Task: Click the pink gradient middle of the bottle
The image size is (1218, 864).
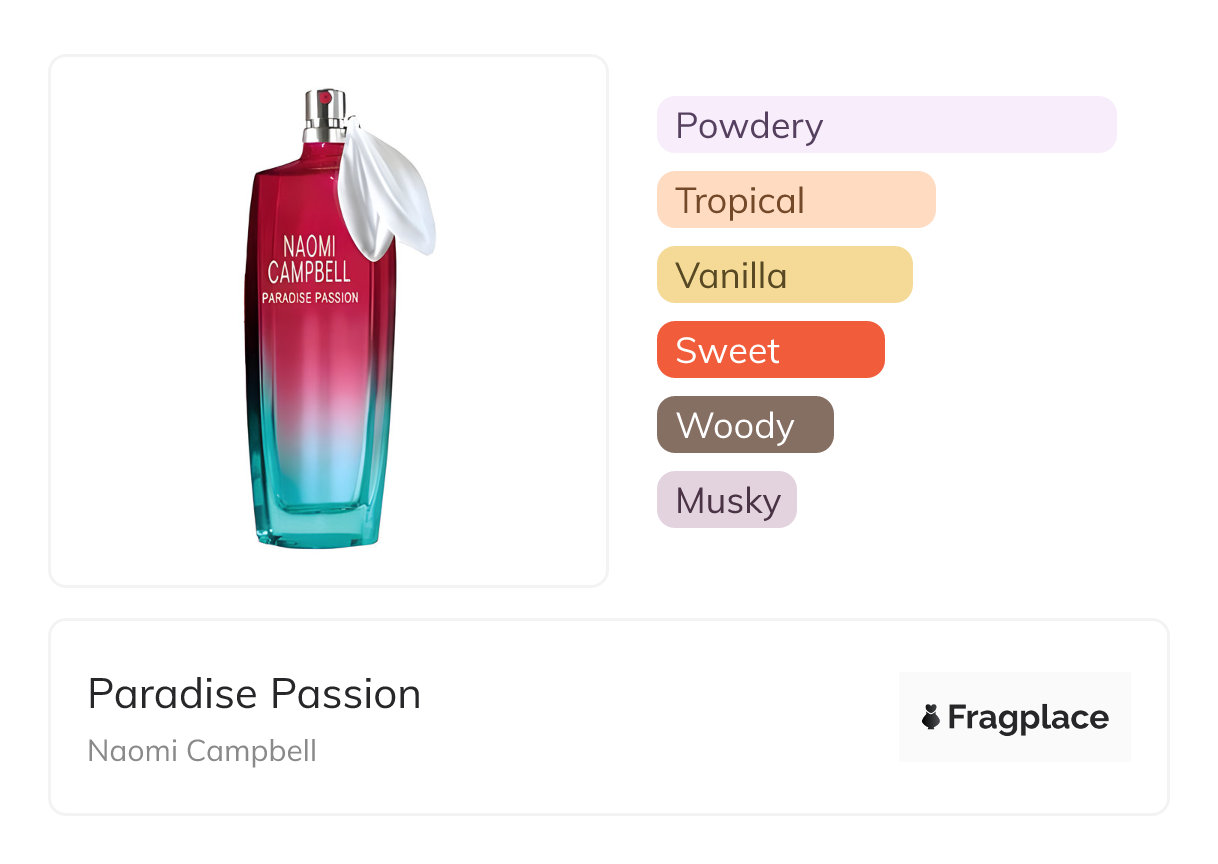Action: [318, 390]
